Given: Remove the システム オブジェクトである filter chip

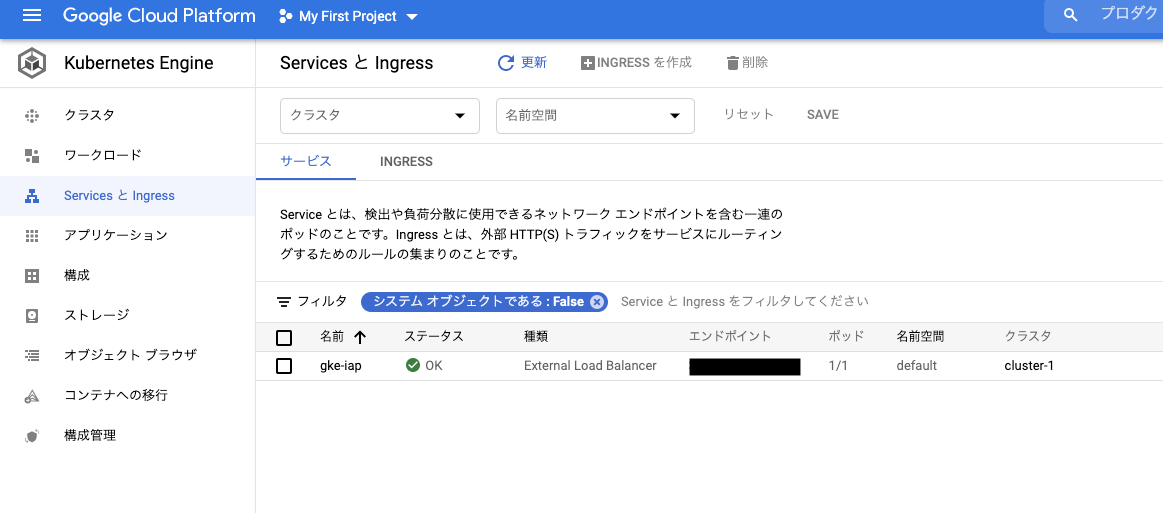Looking at the screenshot, I should (x=596, y=302).
